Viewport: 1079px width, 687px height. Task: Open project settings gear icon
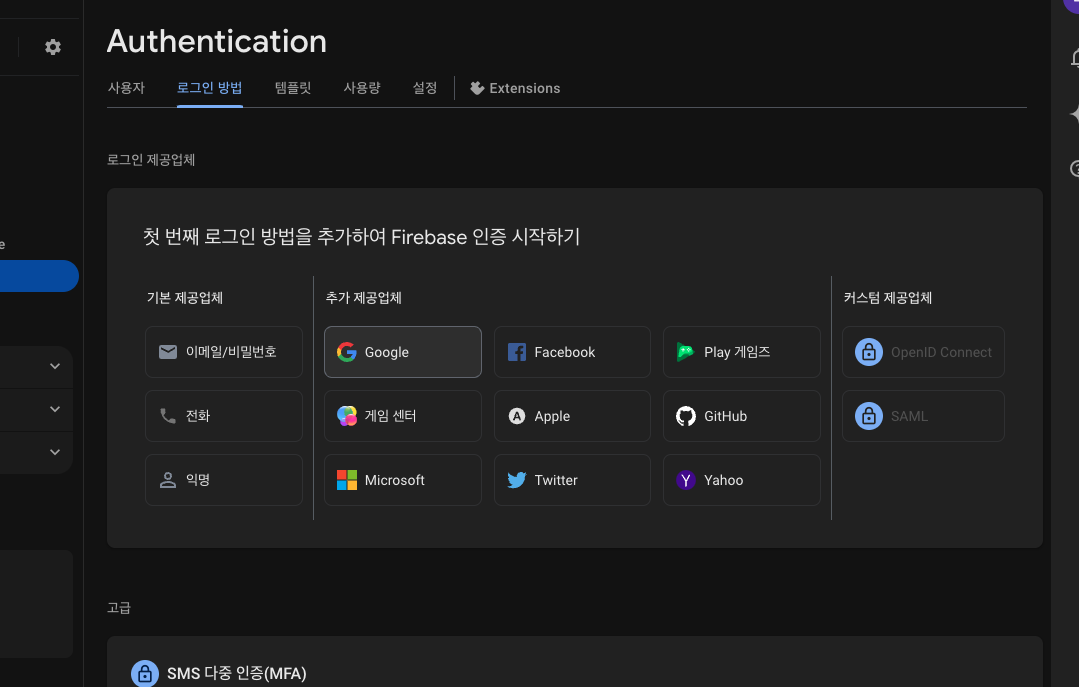coord(53,47)
